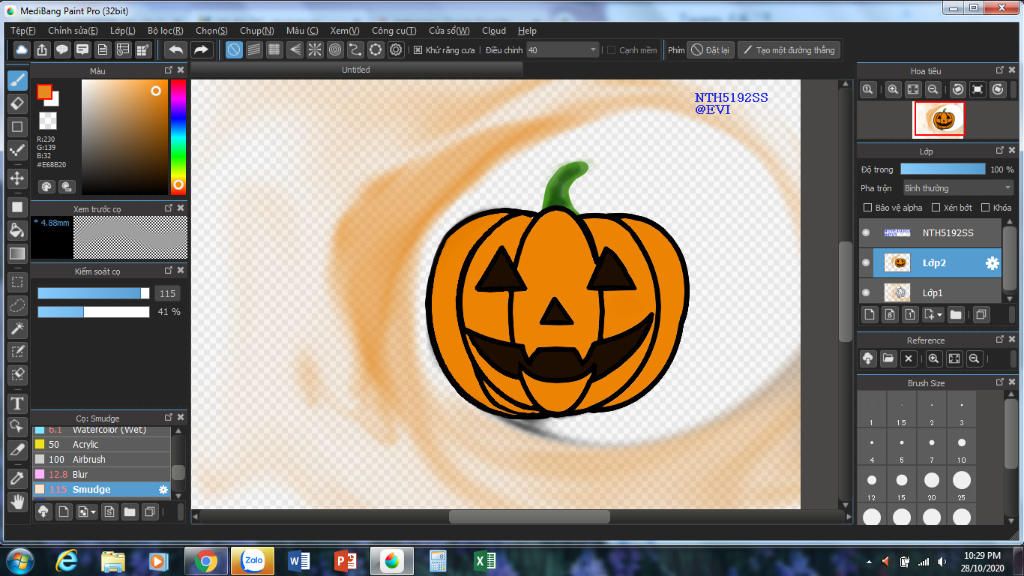Click the Redo arrow in toolbar
The height and width of the screenshot is (576, 1024).
pos(201,50)
